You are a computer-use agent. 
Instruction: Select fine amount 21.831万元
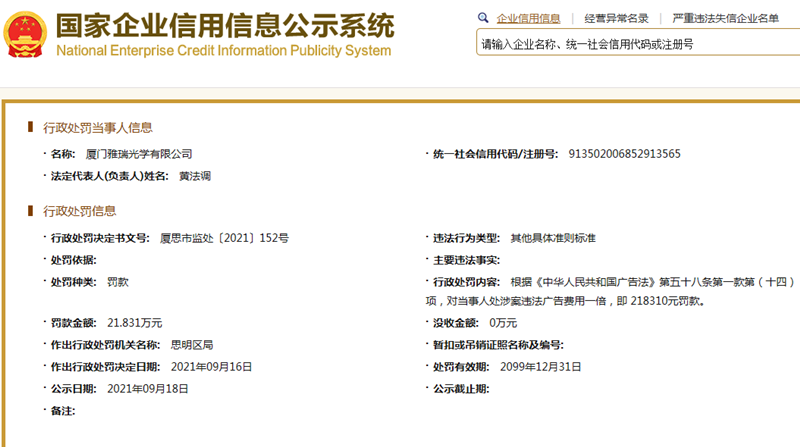tap(135, 323)
